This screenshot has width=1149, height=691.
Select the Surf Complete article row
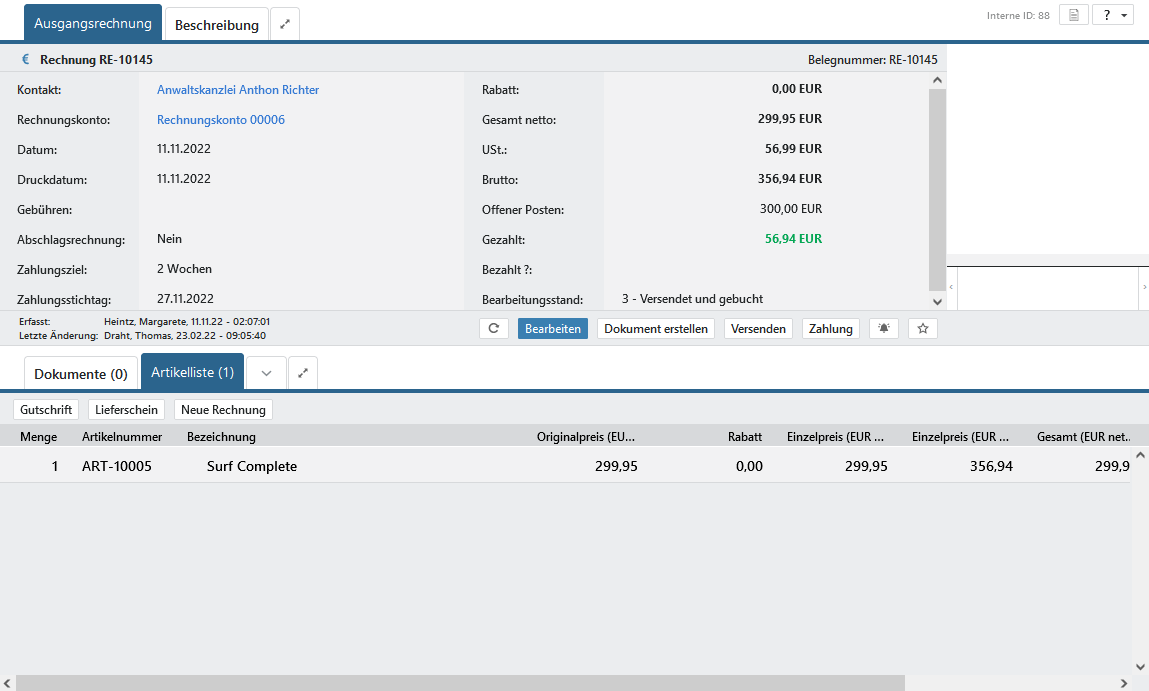pos(252,466)
